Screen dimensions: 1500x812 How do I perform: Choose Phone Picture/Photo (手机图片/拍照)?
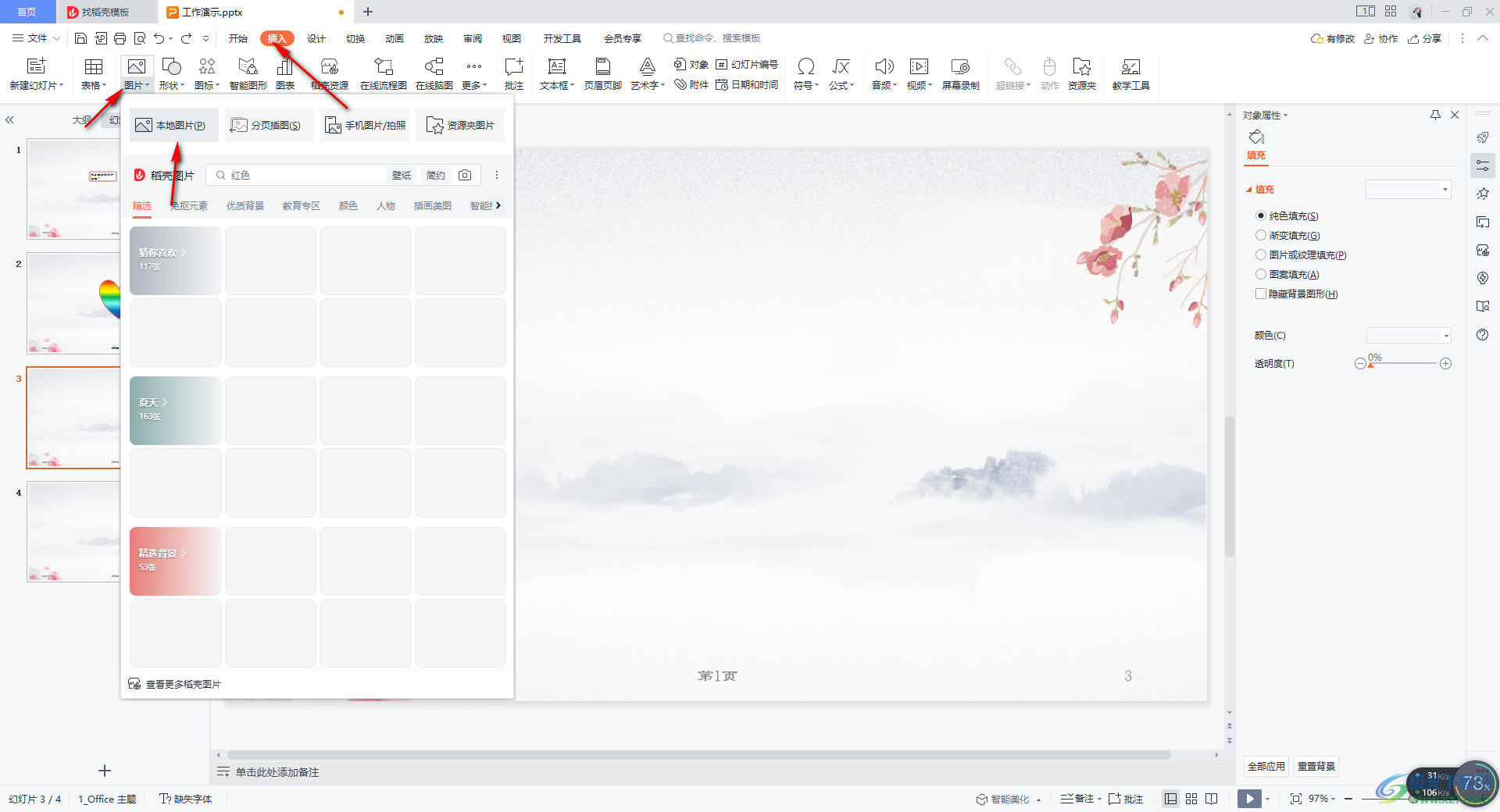[366, 125]
